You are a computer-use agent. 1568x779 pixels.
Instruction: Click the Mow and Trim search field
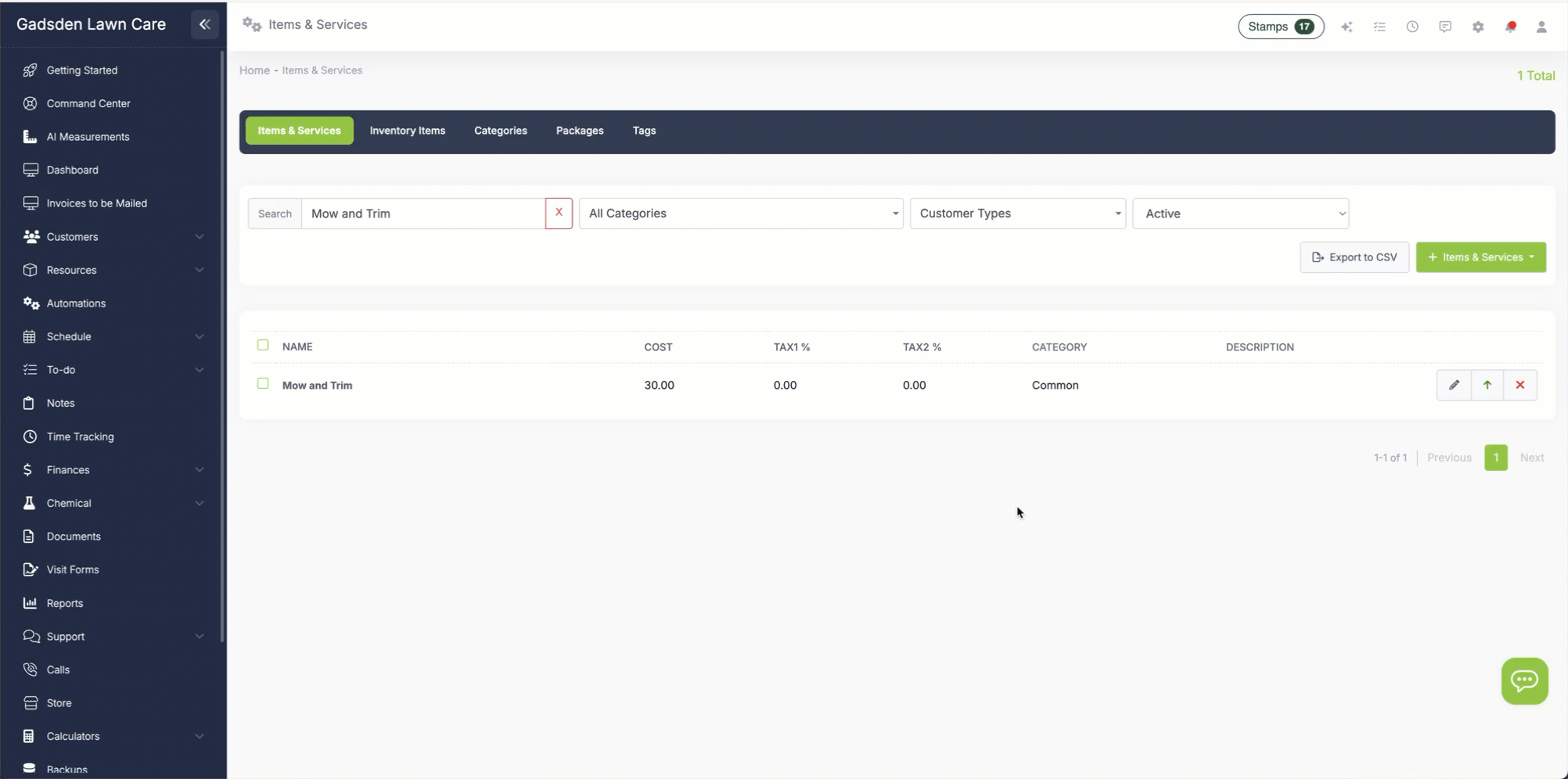[x=423, y=214]
